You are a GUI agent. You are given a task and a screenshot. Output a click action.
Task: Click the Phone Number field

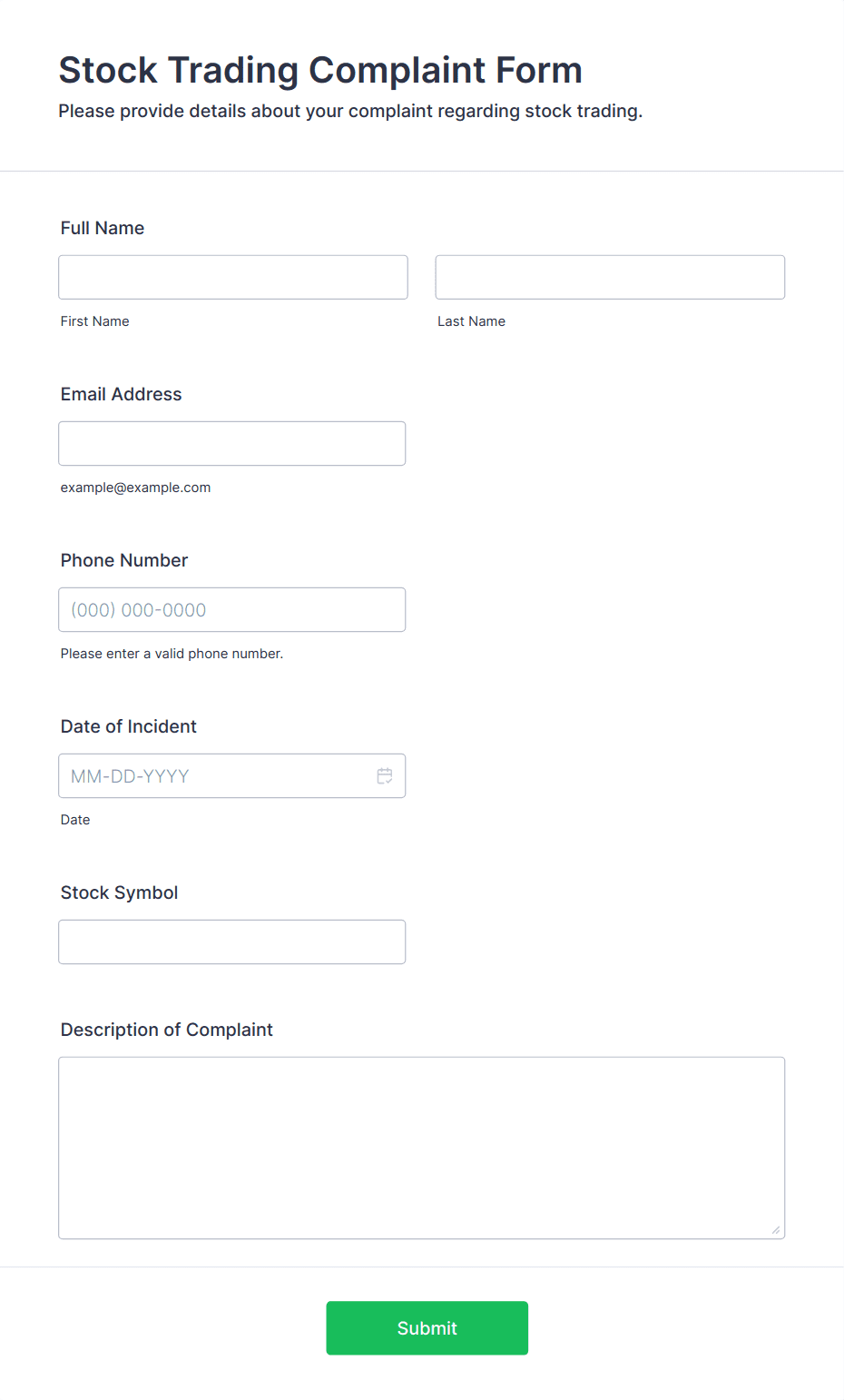pos(232,609)
